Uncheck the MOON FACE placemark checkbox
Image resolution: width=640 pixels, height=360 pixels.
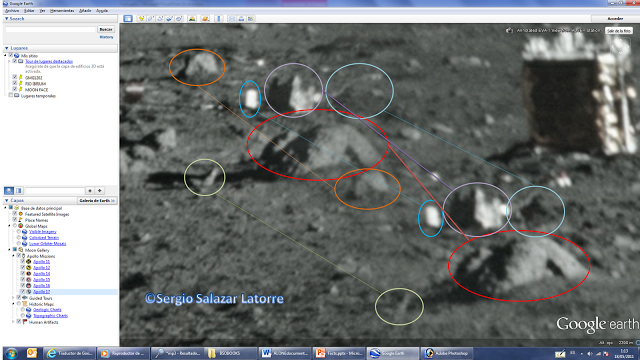(15, 89)
